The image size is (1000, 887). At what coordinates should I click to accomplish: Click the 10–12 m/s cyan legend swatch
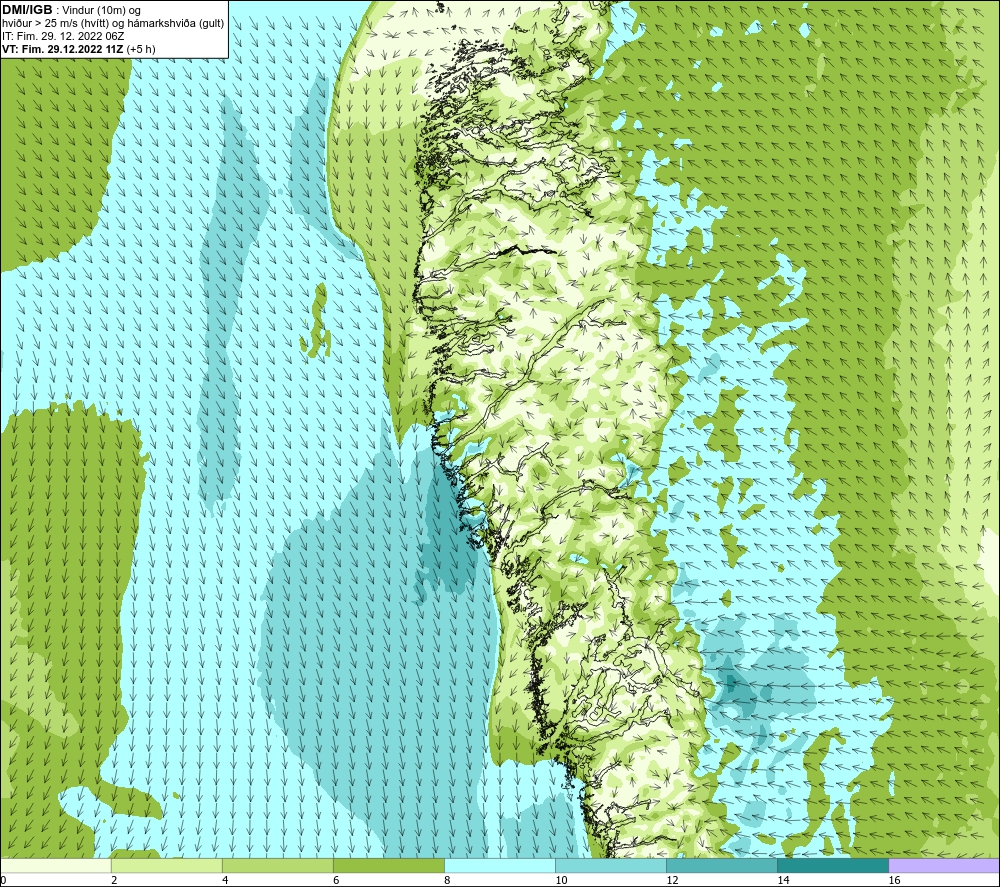click(x=610, y=865)
